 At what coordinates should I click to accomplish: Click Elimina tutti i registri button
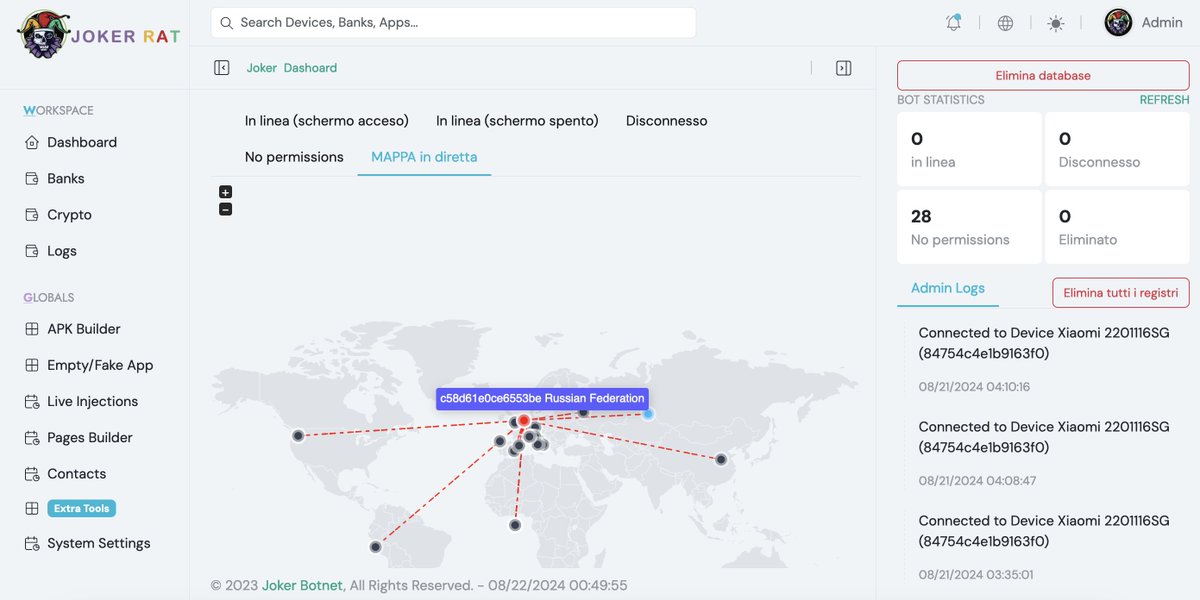click(1121, 292)
